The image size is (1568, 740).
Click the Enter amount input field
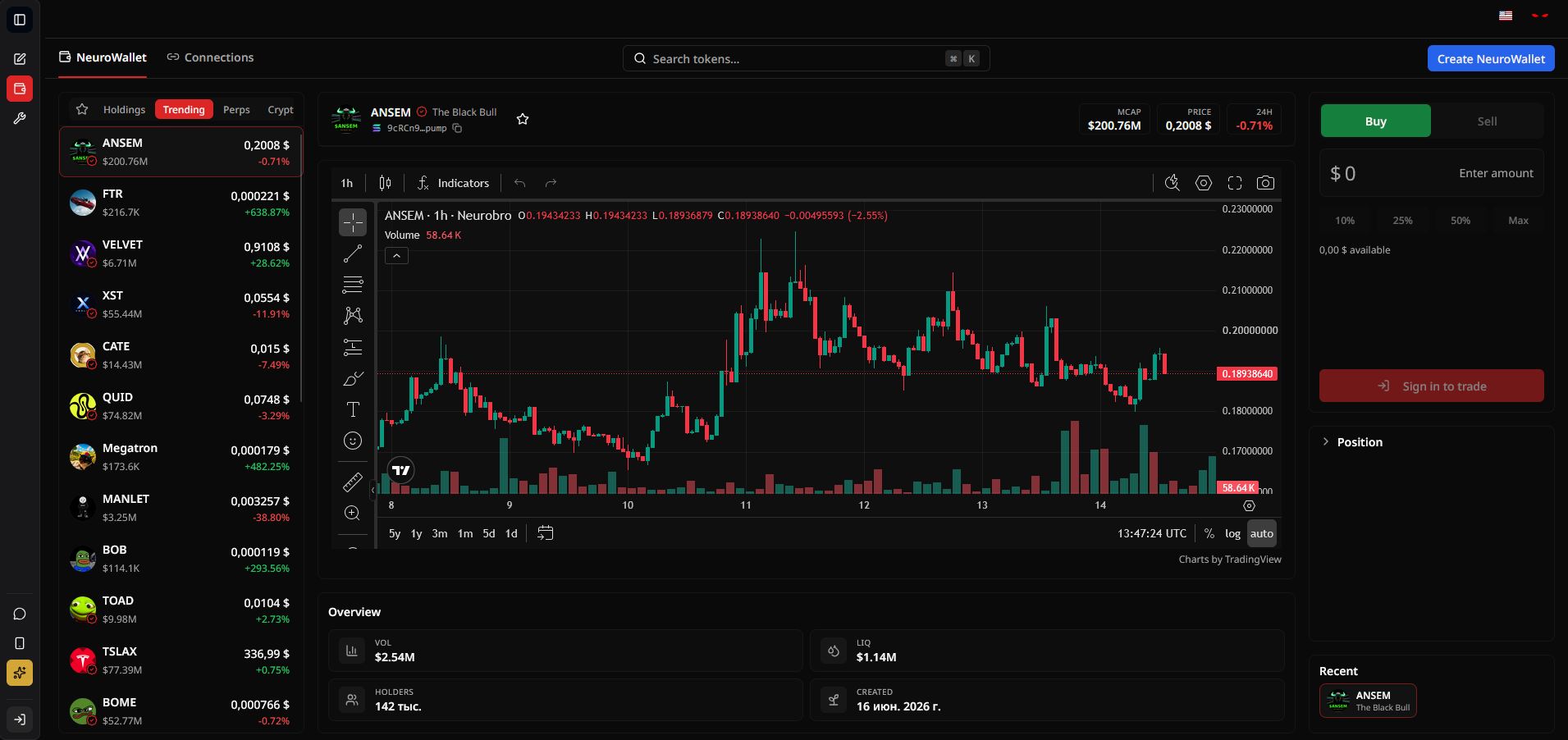point(1432,173)
